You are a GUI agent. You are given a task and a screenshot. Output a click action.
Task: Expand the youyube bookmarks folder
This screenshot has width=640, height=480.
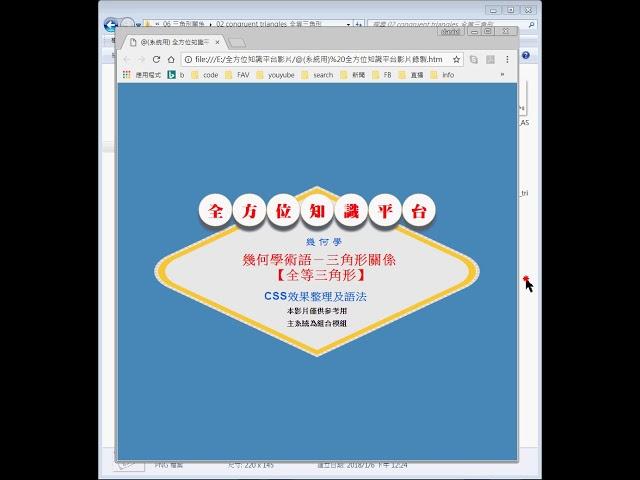point(276,75)
